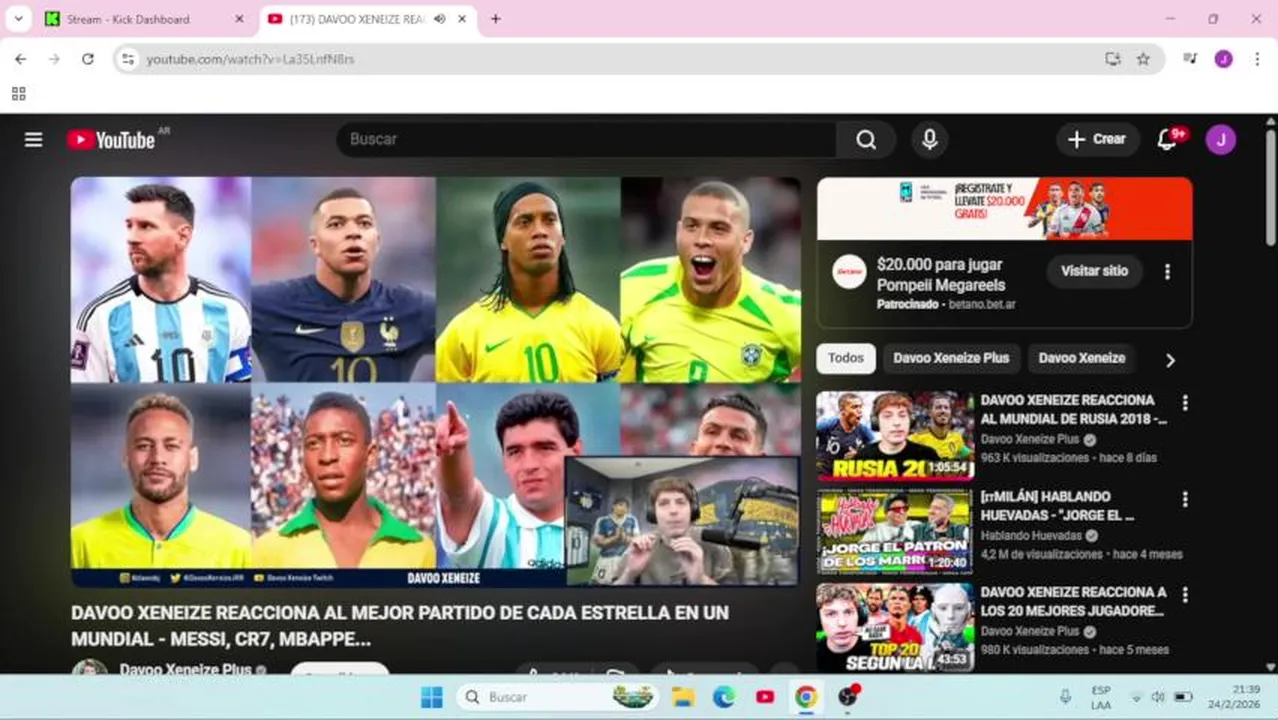The width and height of the screenshot is (1278, 720).
Task: Click the Betano banner ad image
Action: tap(1004, 208)
